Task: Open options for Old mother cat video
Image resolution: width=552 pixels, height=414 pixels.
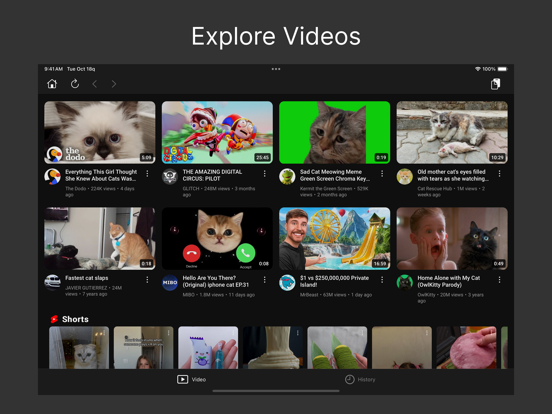Action: coord(499,174)
